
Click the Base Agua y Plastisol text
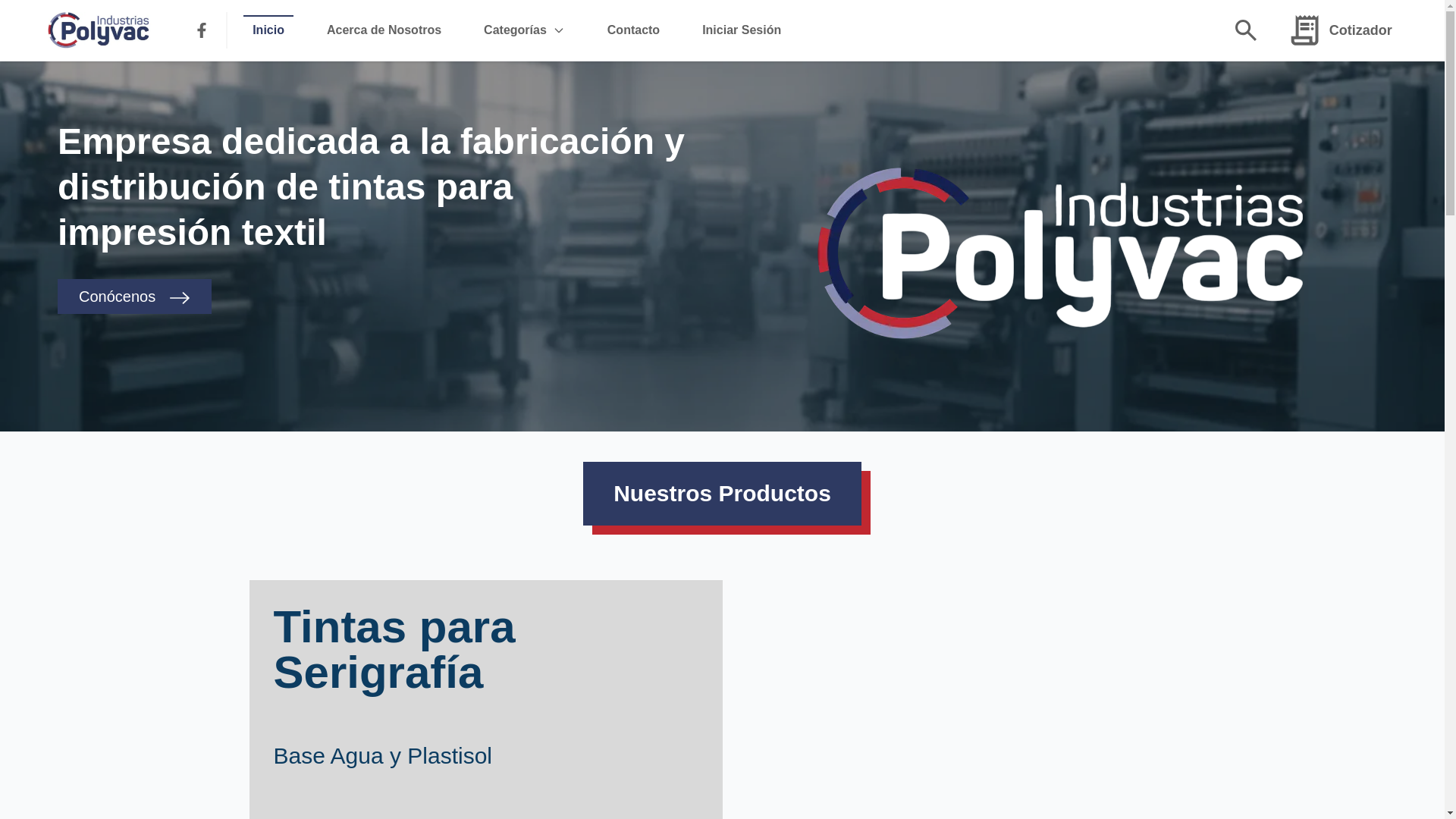pos(382,756)
